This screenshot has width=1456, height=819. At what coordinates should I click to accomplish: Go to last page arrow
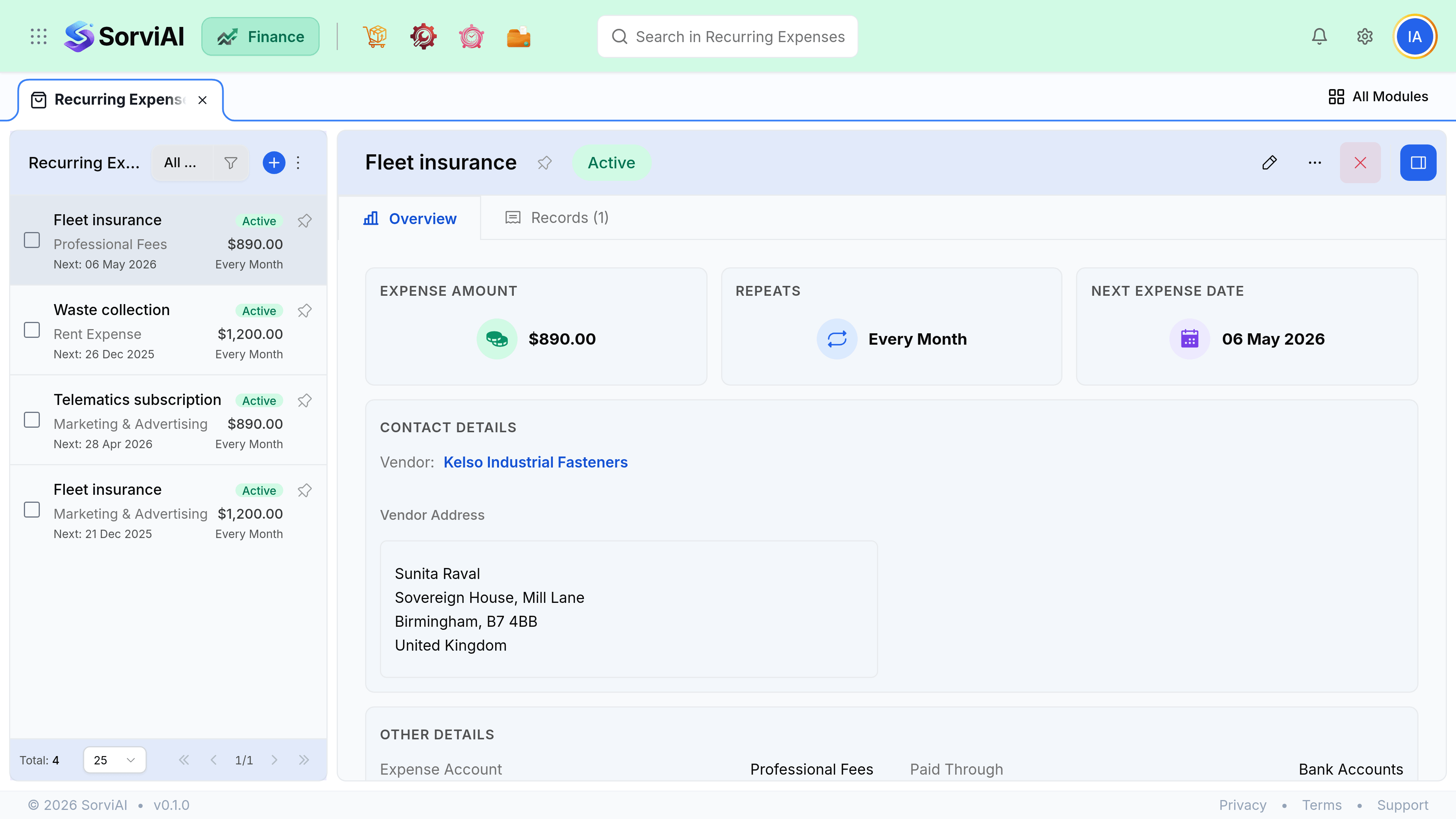pyautogui.click(x=304, y=760)
